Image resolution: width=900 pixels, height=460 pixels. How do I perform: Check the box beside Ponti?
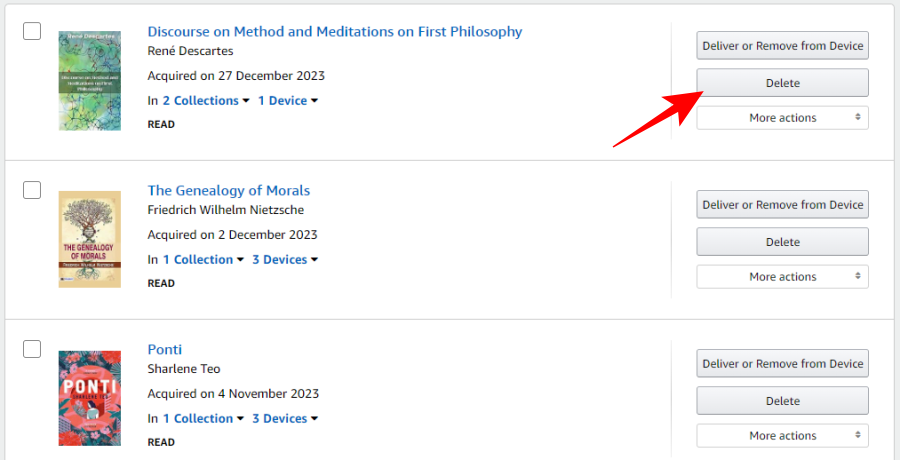coord(32,349)
